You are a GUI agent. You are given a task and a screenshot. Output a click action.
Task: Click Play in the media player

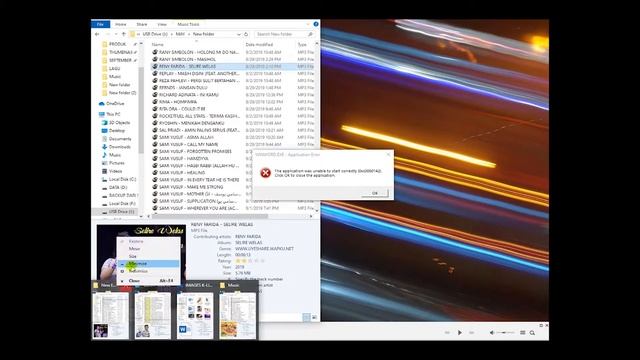[x=460, y=333]
